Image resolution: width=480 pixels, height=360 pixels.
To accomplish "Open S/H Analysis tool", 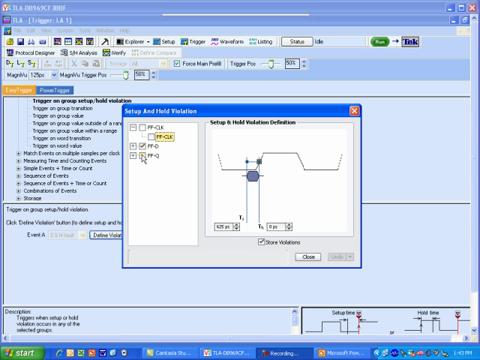I will (79, 53).
